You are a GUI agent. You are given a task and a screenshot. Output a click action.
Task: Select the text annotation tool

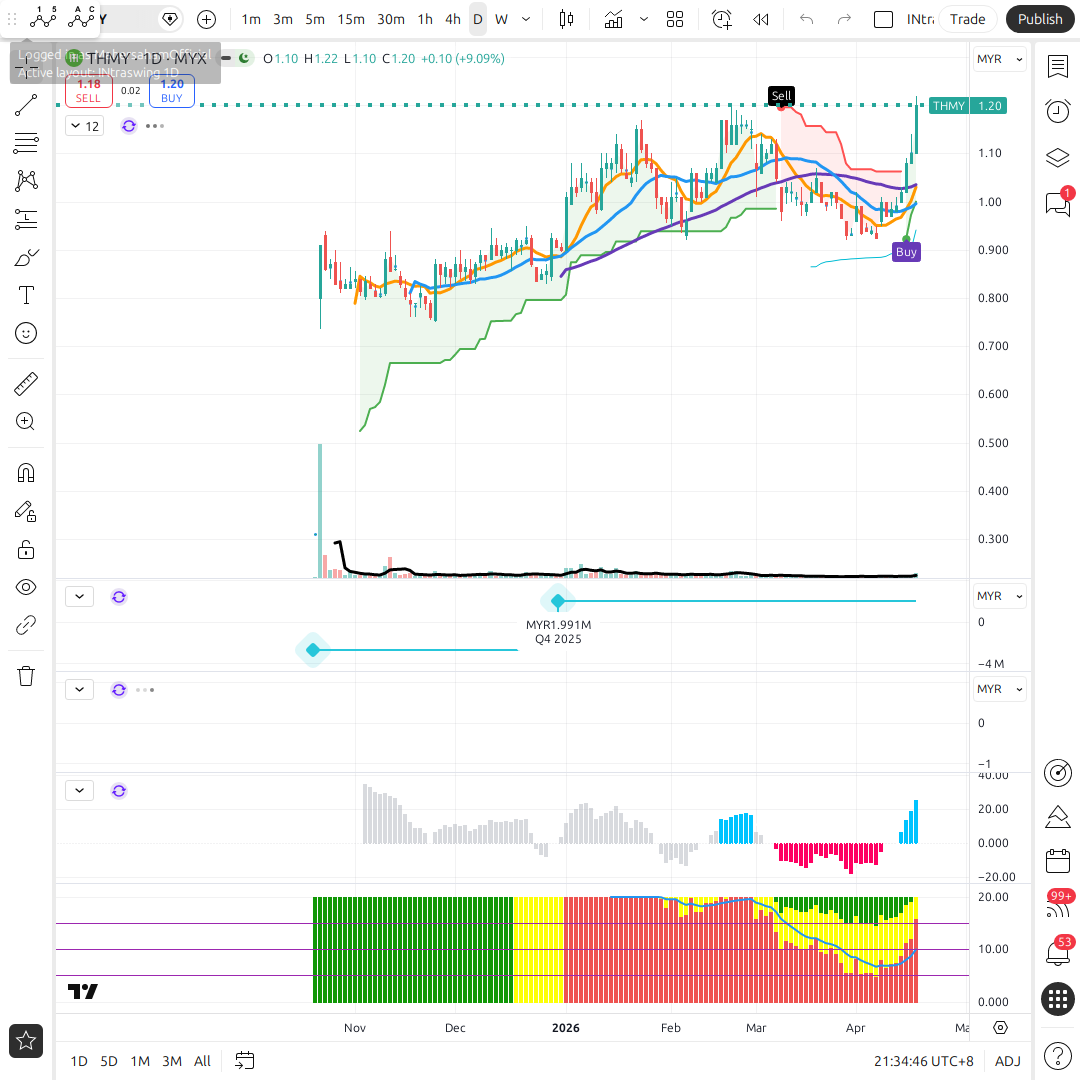(26, 295)
